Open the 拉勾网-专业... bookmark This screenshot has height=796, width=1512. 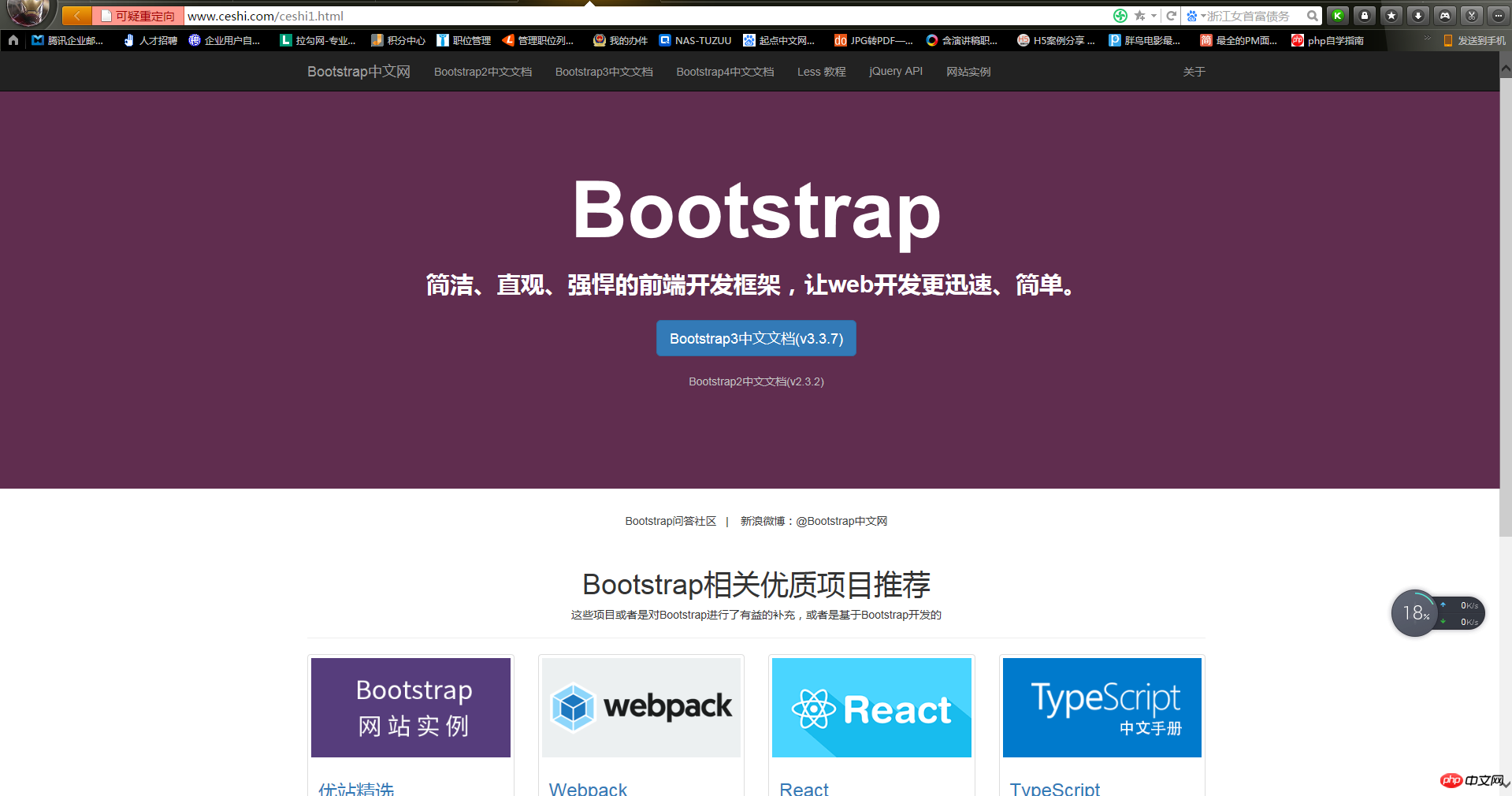click(x=318, y=40)
